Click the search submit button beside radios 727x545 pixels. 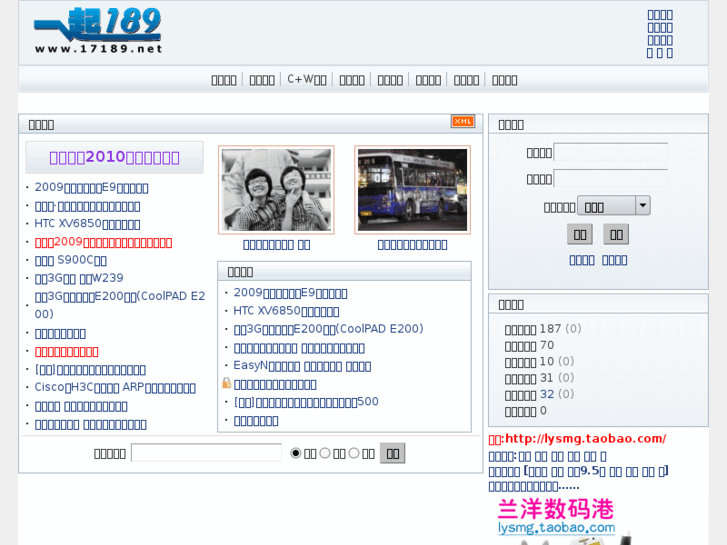coord(392,453)
